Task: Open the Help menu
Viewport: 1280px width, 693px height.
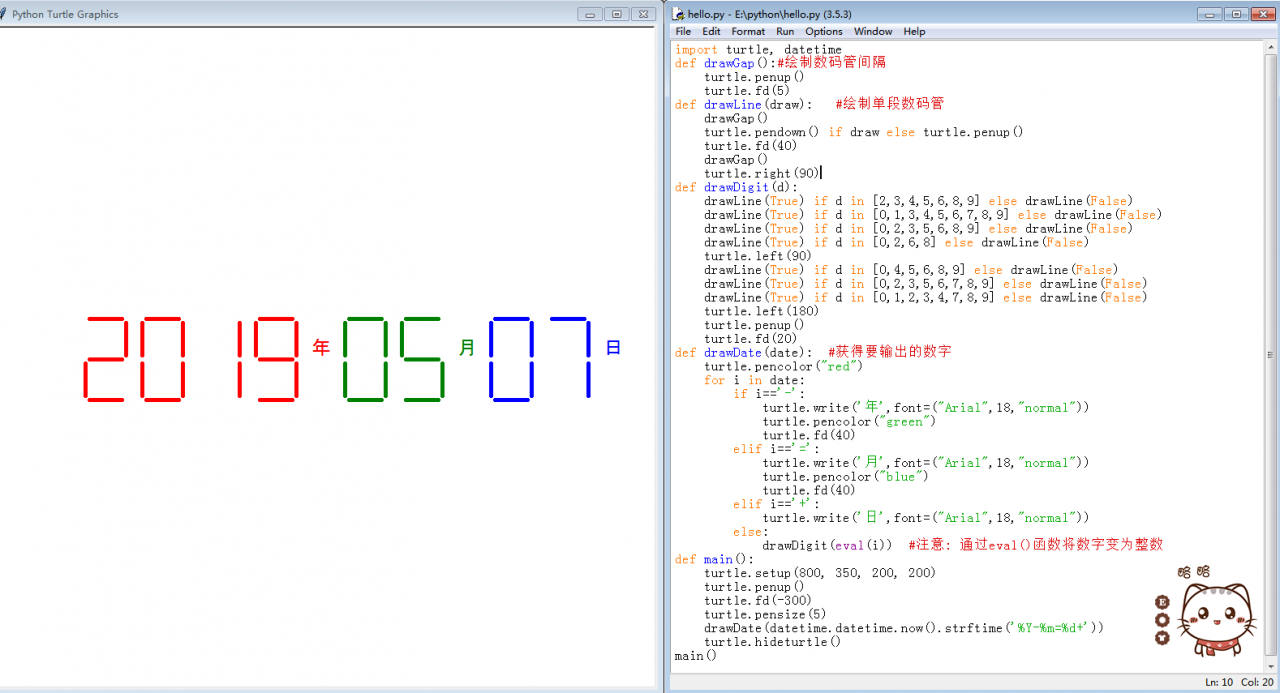Action: click(914, 31)
